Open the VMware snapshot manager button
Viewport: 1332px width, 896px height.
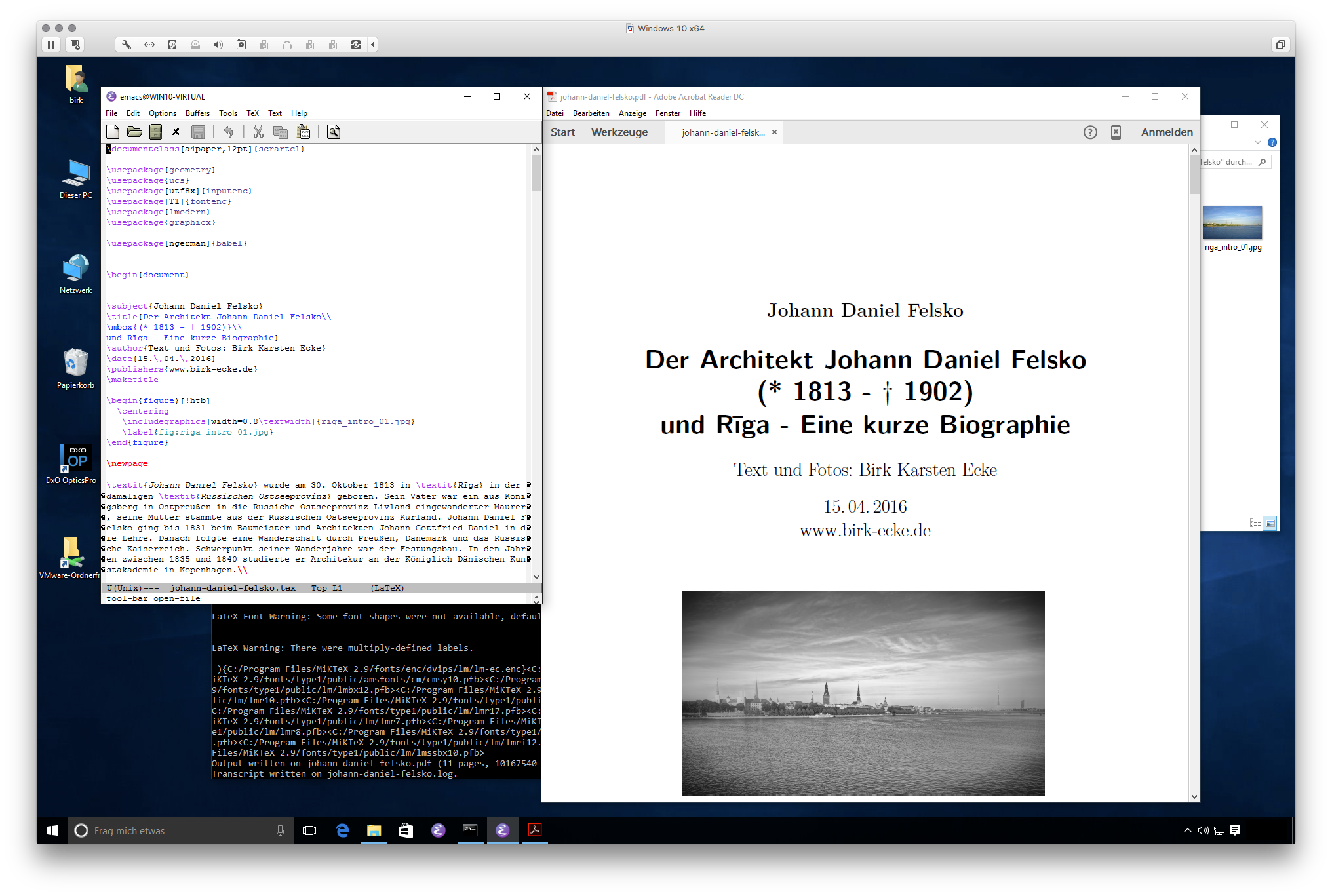[75, 45]
